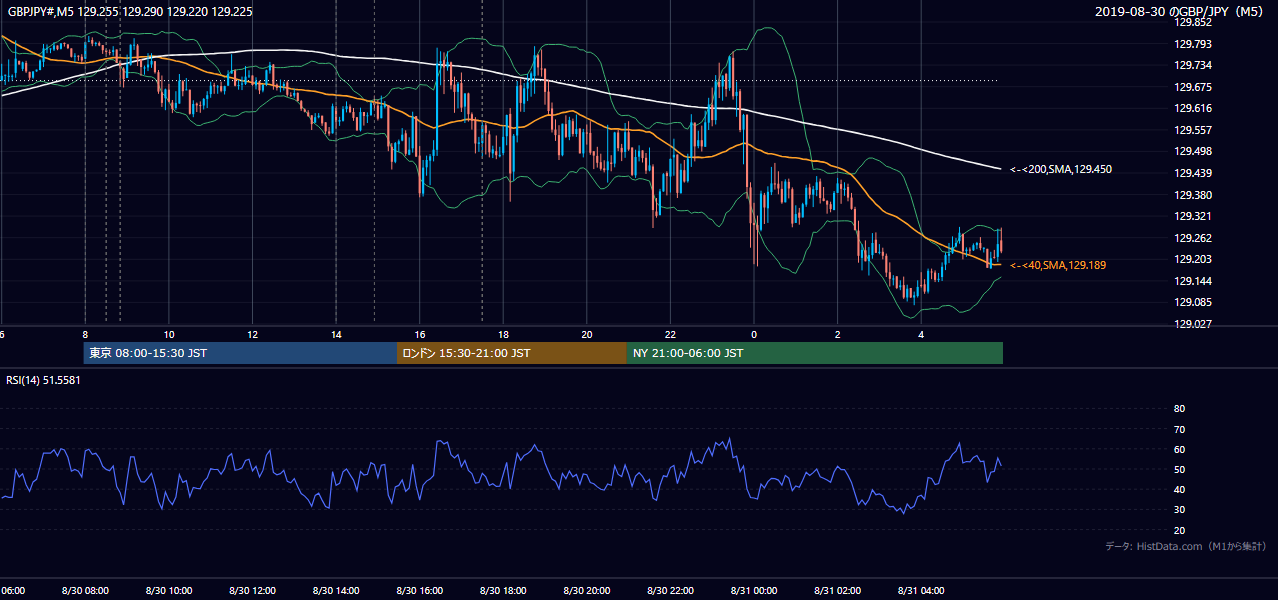
Task: Click the 8/30 22:00 time axis label
Action: point(670,590)
